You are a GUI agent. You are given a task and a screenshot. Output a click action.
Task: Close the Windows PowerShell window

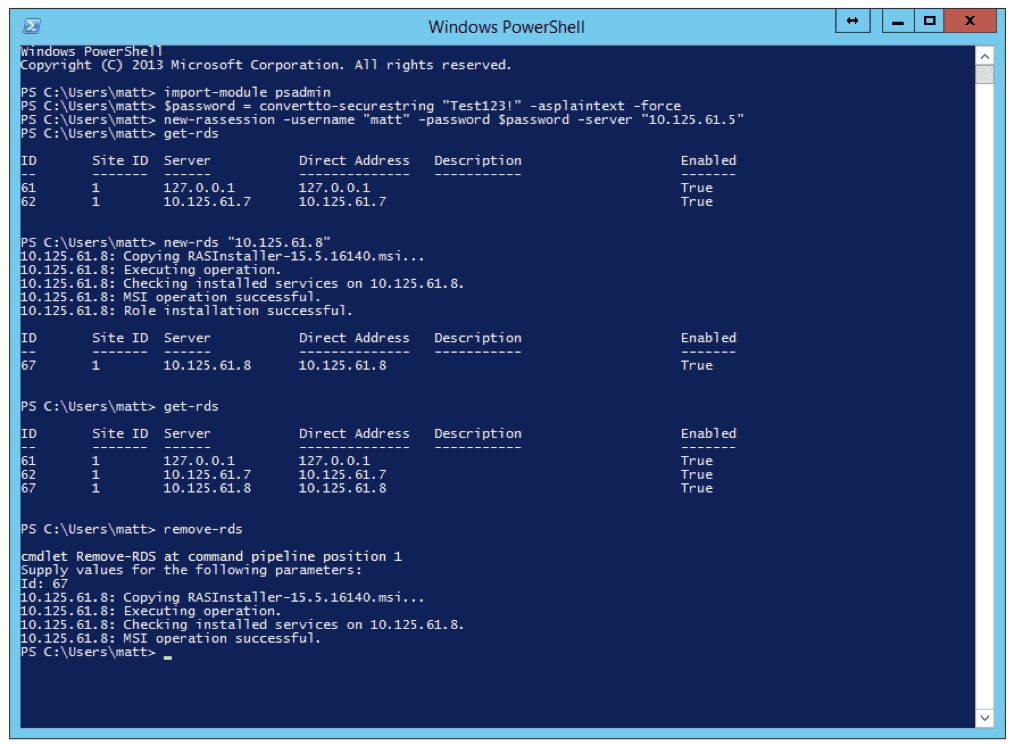pos(970,21)
